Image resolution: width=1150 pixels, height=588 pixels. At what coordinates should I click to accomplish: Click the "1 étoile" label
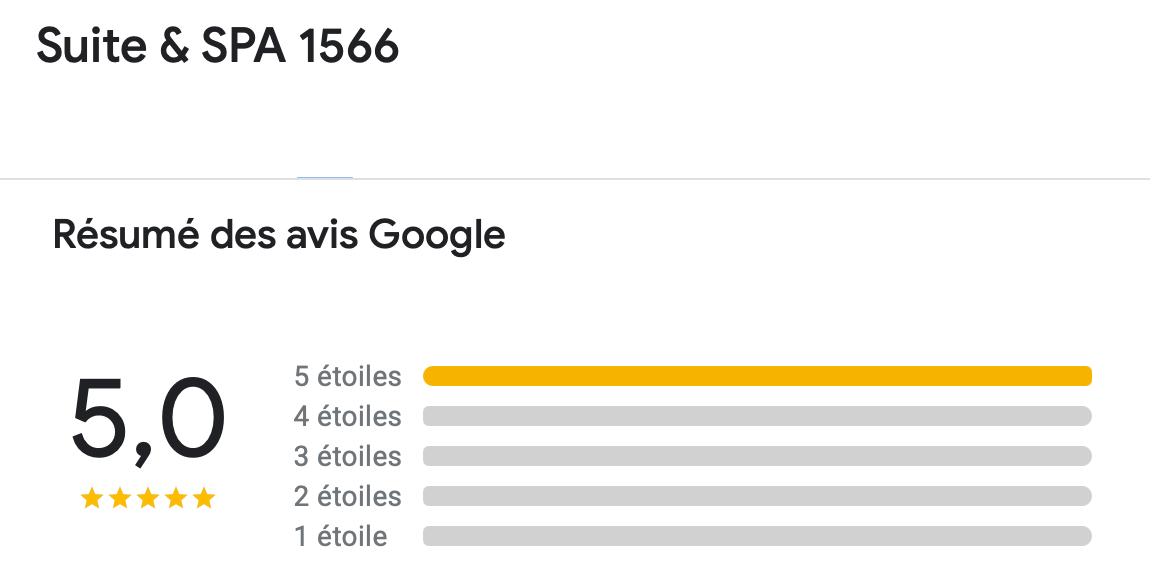point(340,536)
